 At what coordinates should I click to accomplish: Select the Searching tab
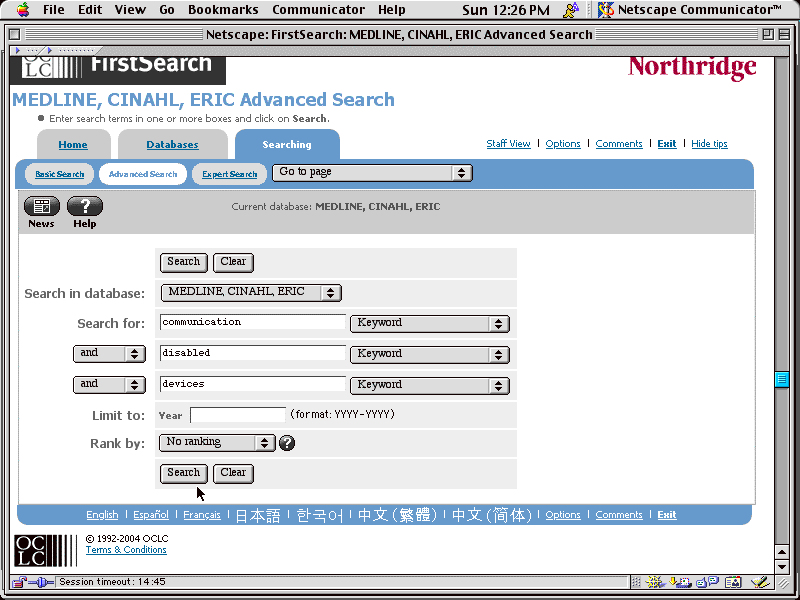pos(287,144)
